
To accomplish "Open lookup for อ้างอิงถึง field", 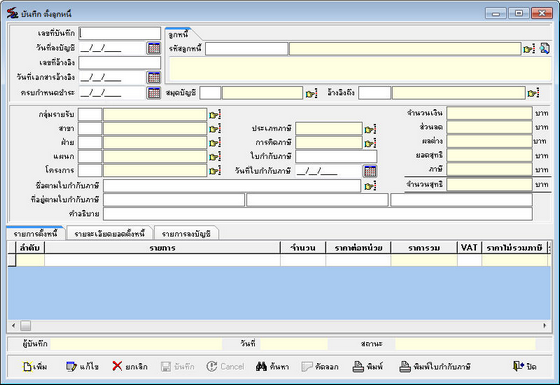I will (533, 93).
